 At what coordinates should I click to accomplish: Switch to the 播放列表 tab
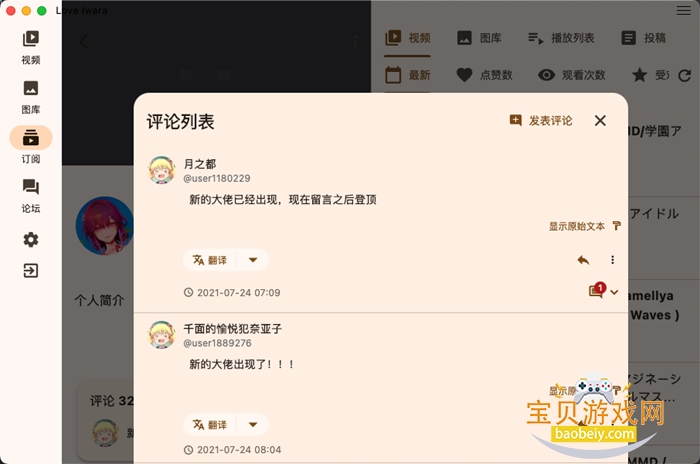(x=561, y=38)
